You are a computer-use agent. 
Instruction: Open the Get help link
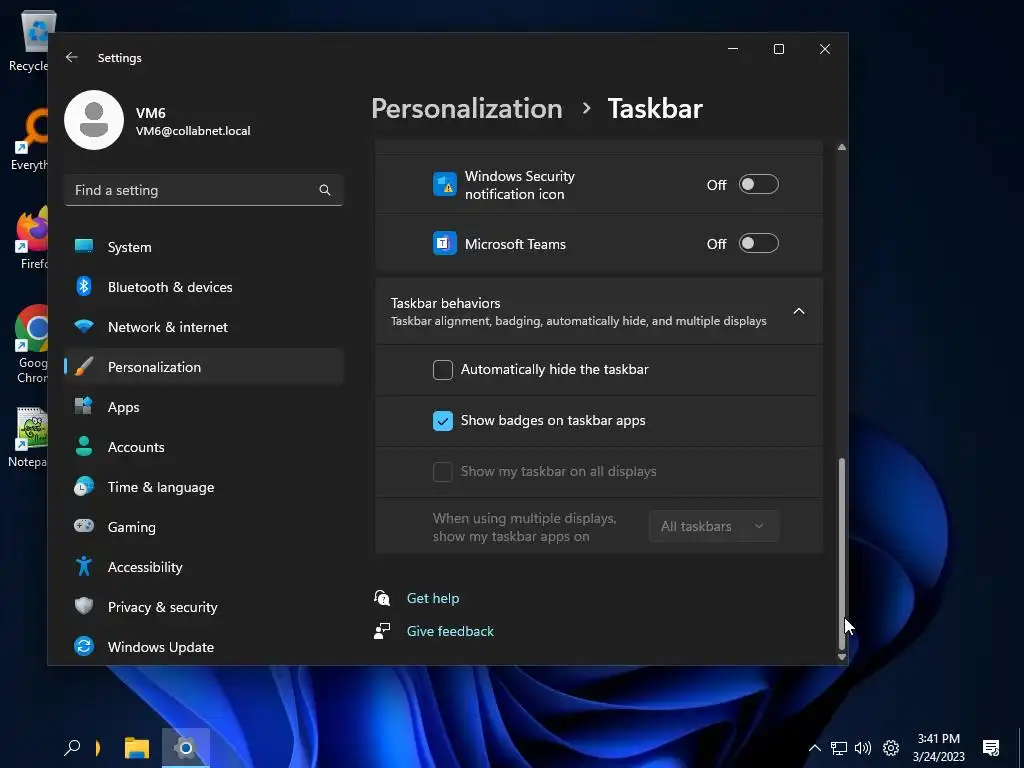[433, 598]
